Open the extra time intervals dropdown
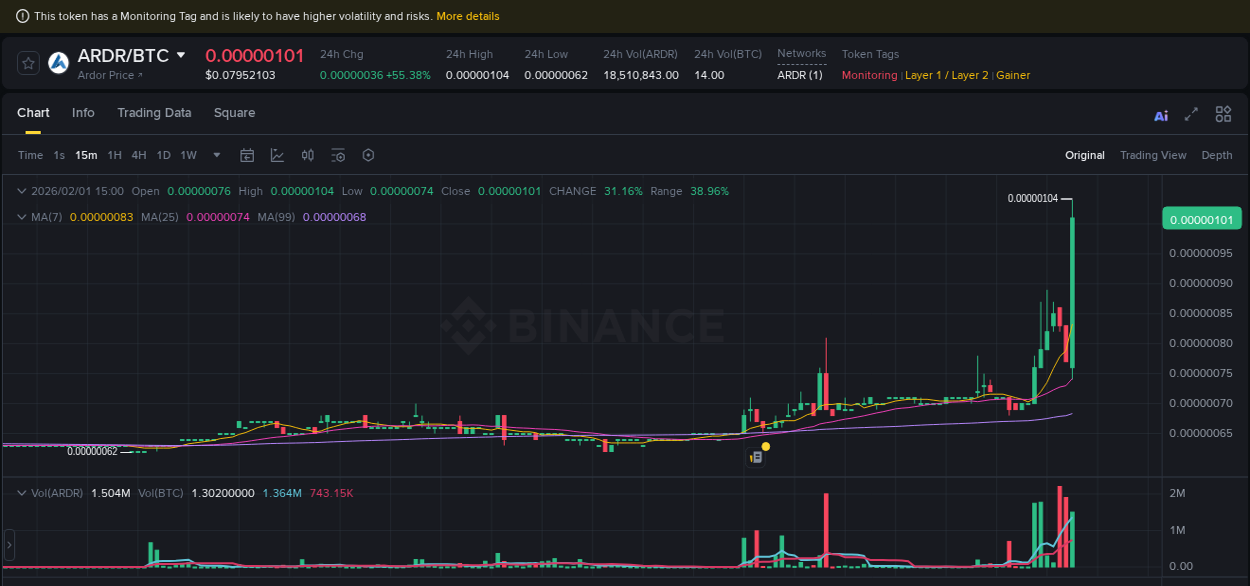 click(x=216, y=155)
